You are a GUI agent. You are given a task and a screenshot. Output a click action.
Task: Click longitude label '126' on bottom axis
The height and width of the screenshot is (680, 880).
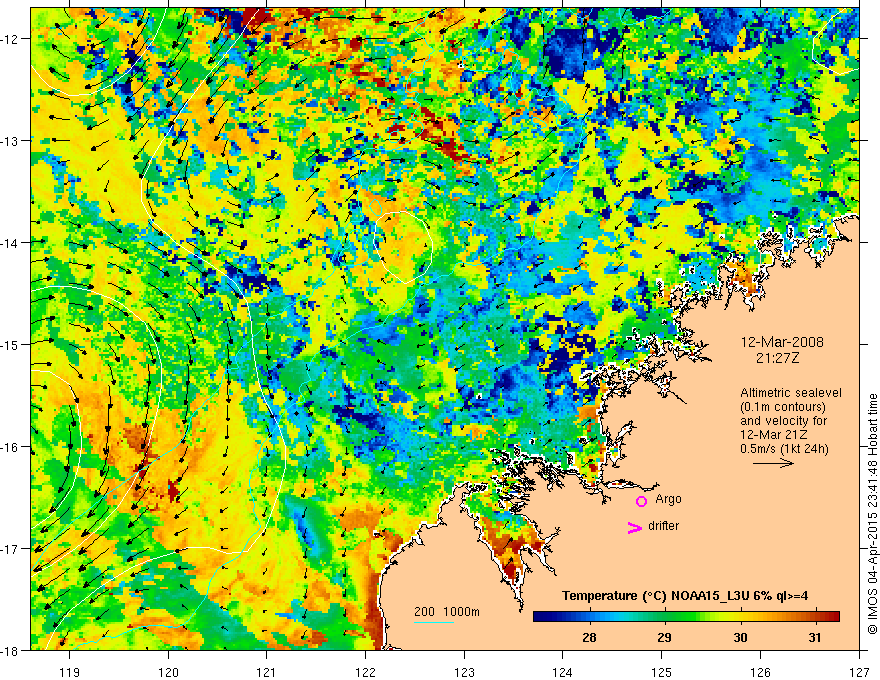tap(760, 672)
